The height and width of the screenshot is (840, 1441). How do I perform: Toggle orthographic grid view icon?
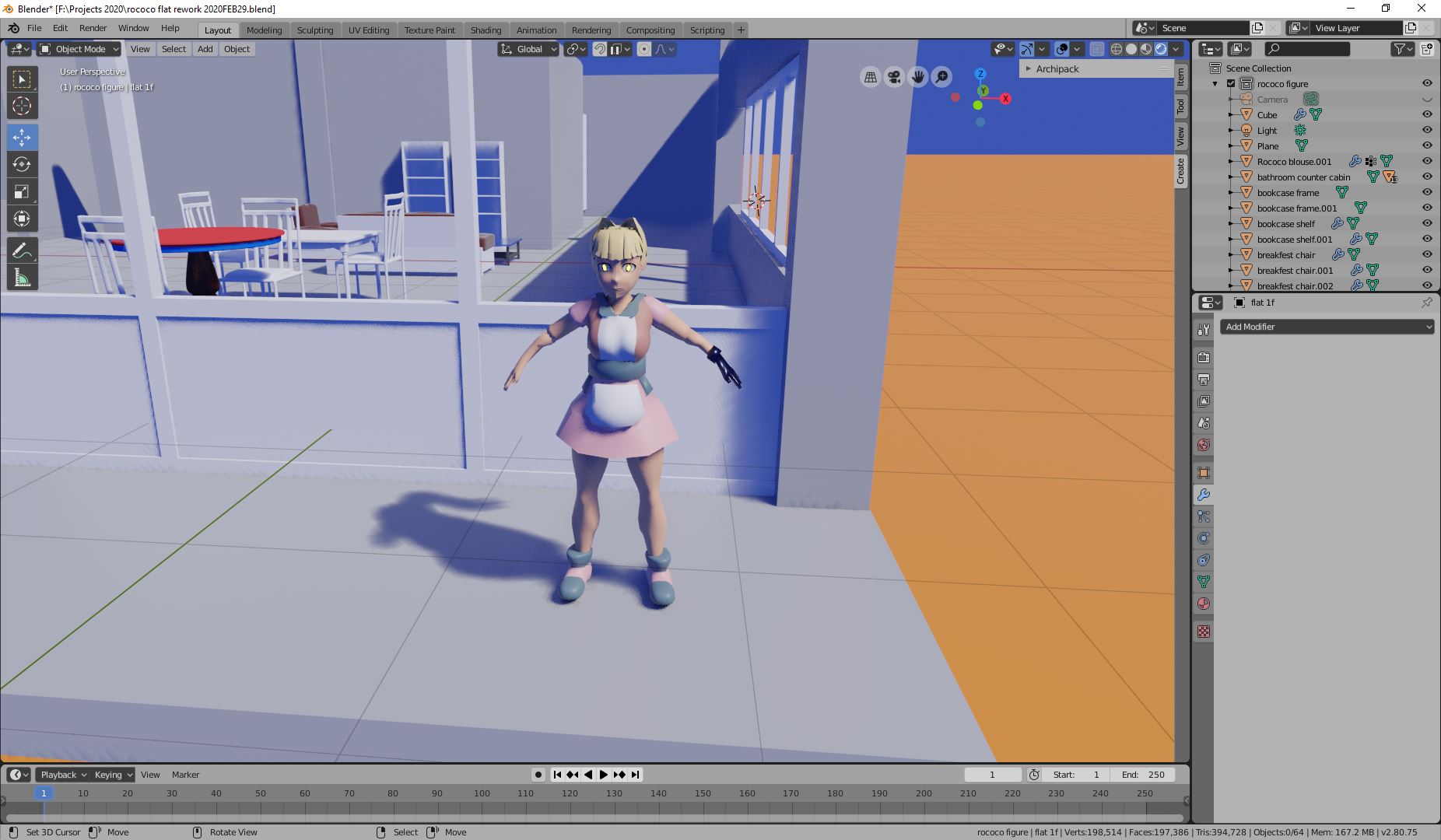pos(871,77)
